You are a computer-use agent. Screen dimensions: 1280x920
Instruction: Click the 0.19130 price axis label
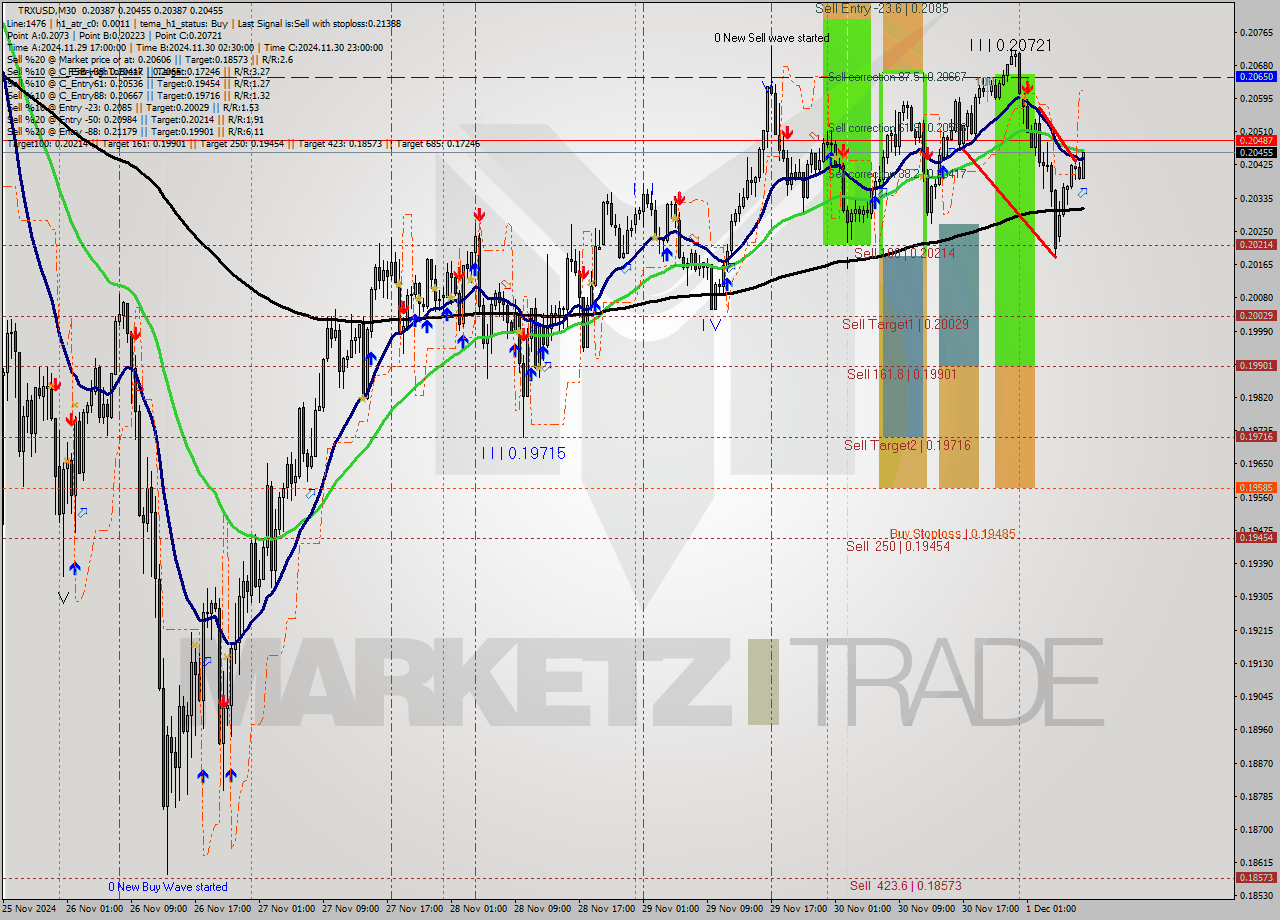[1256, 663]
